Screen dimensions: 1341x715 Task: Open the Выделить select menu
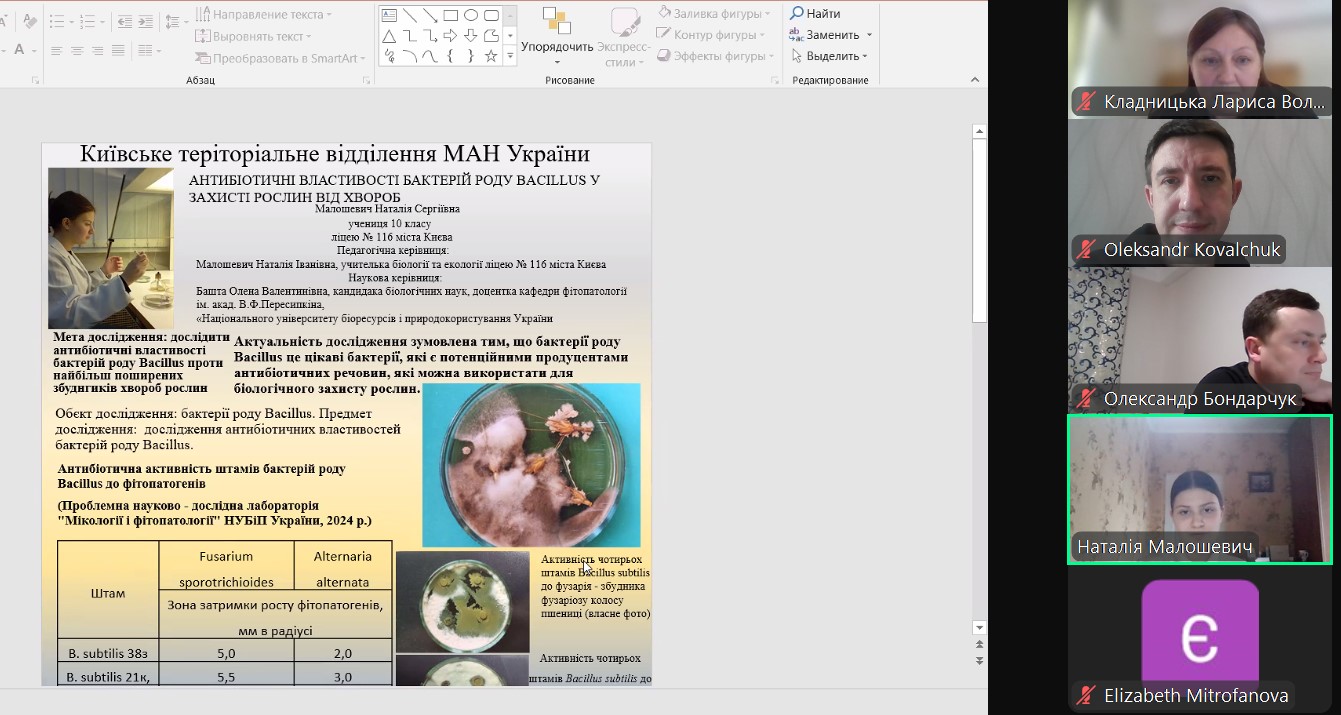pyautogui.click(x=829, y=56)
